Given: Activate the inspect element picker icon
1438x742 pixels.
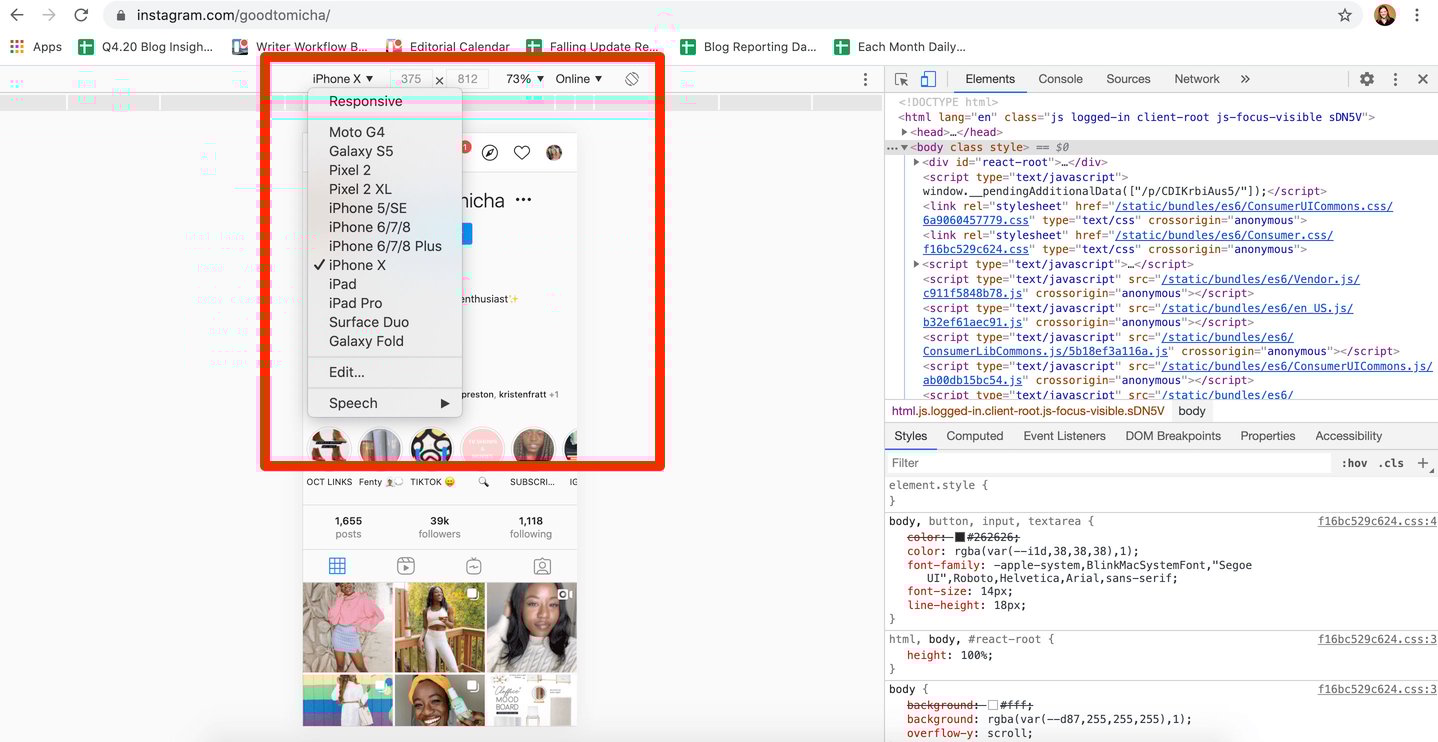Looking at the screenshot, I should tap(902, 79).
